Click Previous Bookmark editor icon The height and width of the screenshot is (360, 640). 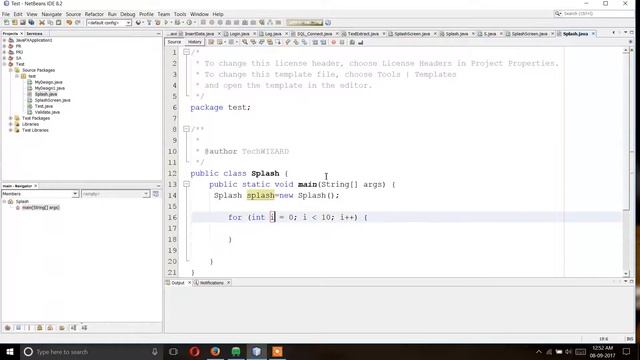click(x=287, y=42)
